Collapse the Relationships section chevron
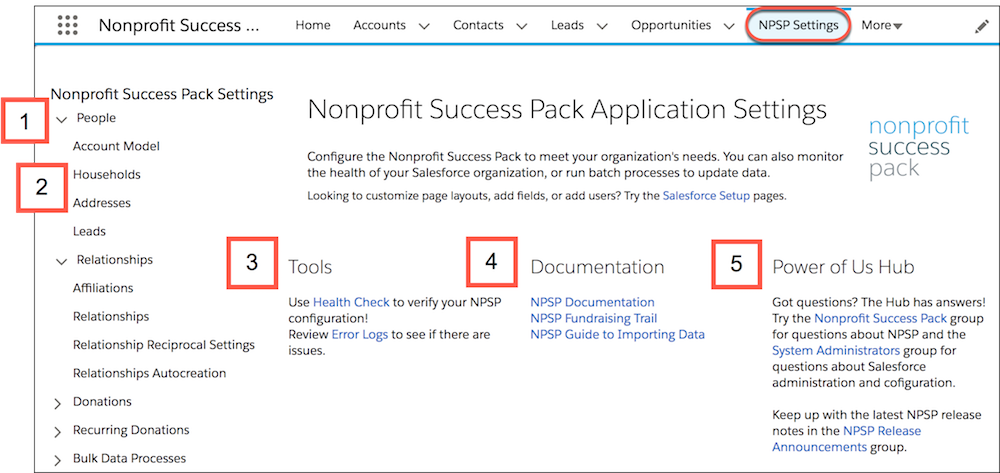1000x473 pixels. 62,261
